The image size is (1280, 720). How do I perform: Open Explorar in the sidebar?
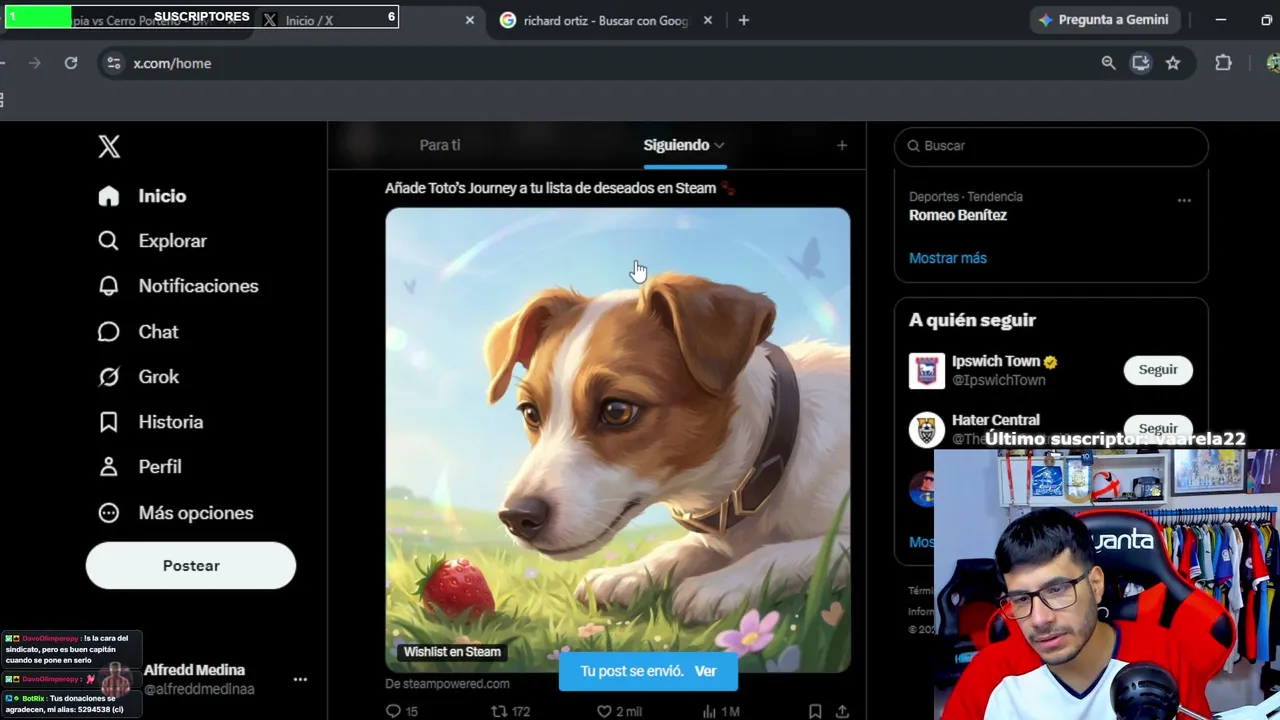coord(152,241)
